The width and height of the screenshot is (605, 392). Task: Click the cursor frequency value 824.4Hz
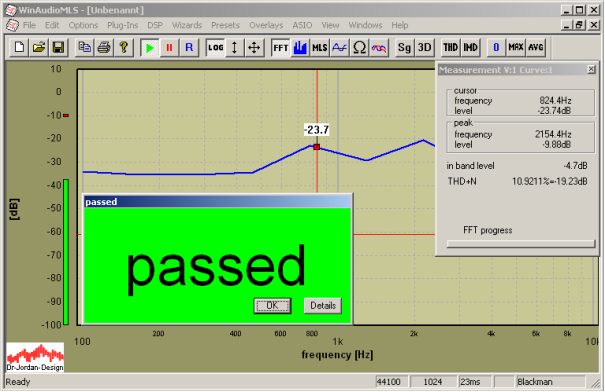[x=555, y=101]
